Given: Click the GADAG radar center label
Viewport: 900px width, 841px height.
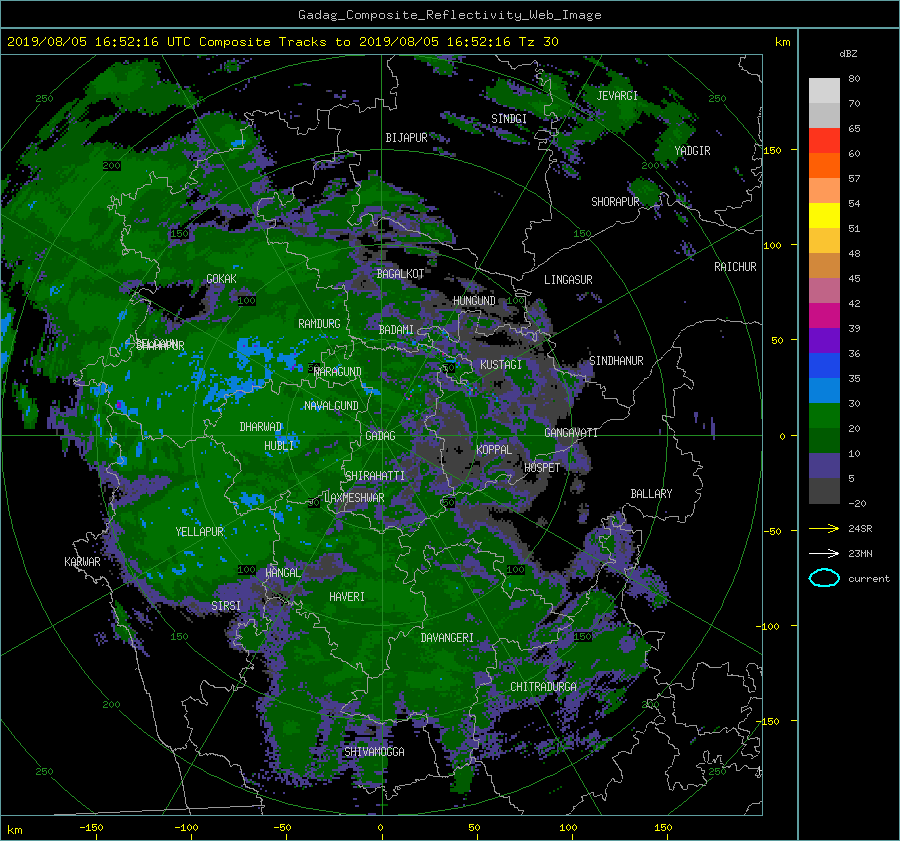Looking at the screenshot, I should coord(380,436).
